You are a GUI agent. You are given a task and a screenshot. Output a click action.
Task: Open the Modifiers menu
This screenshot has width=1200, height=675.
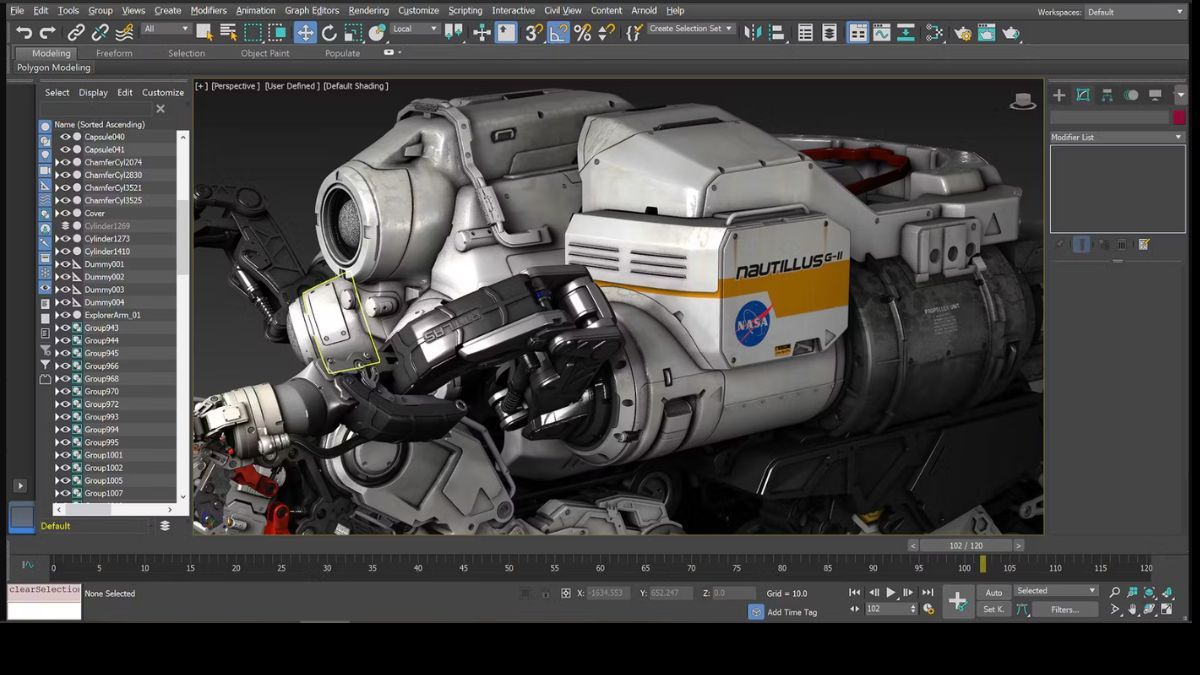(208, 11)
